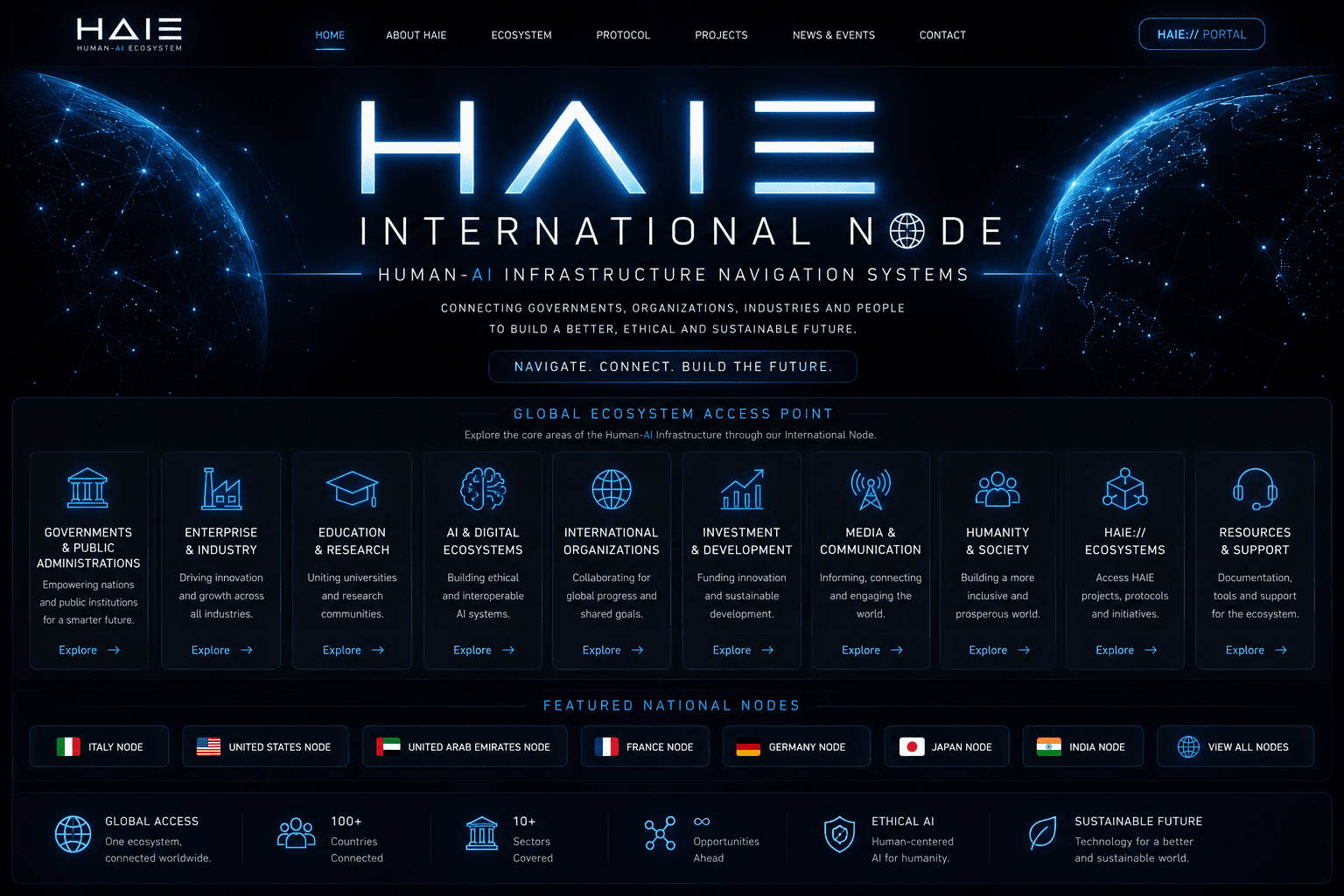Click the HAIE Human-AI Ecosystem logo
The width and height of the screenshot is (1344, 896).
[x=129, y=35]
